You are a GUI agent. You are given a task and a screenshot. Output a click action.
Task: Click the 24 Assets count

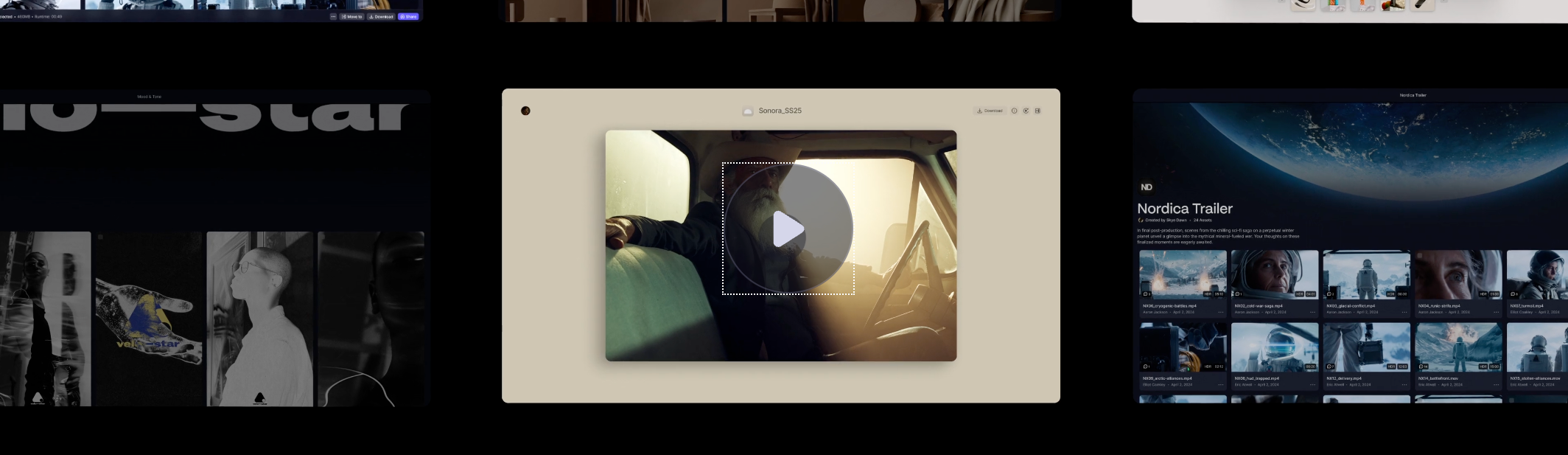point(1203,220)
